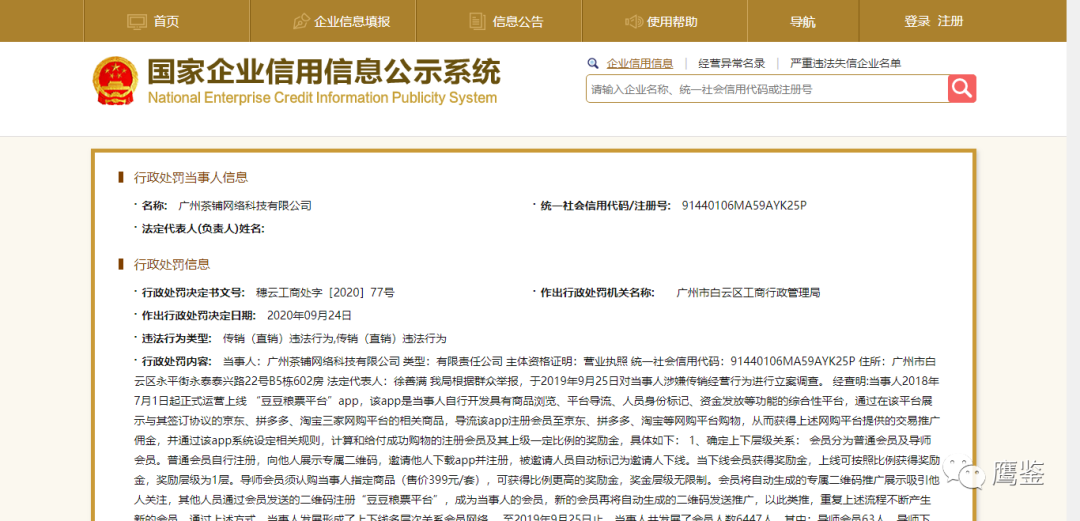Viewport: 1080px width, 521px height.
Task: Click the credit code 91440106MA59AYK25P value
Action: pos(743,206)
